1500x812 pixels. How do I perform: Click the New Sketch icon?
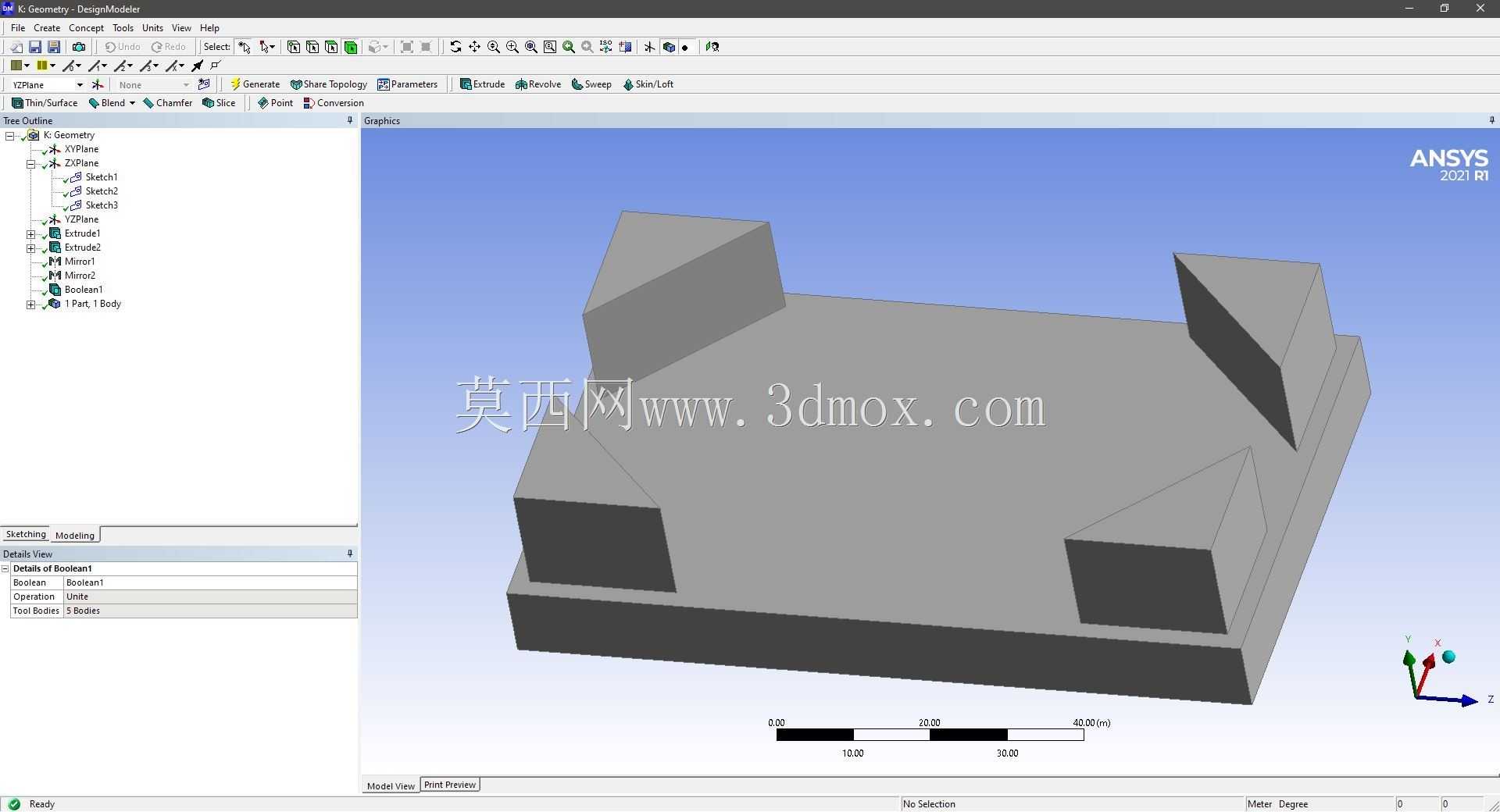point(204,84)
